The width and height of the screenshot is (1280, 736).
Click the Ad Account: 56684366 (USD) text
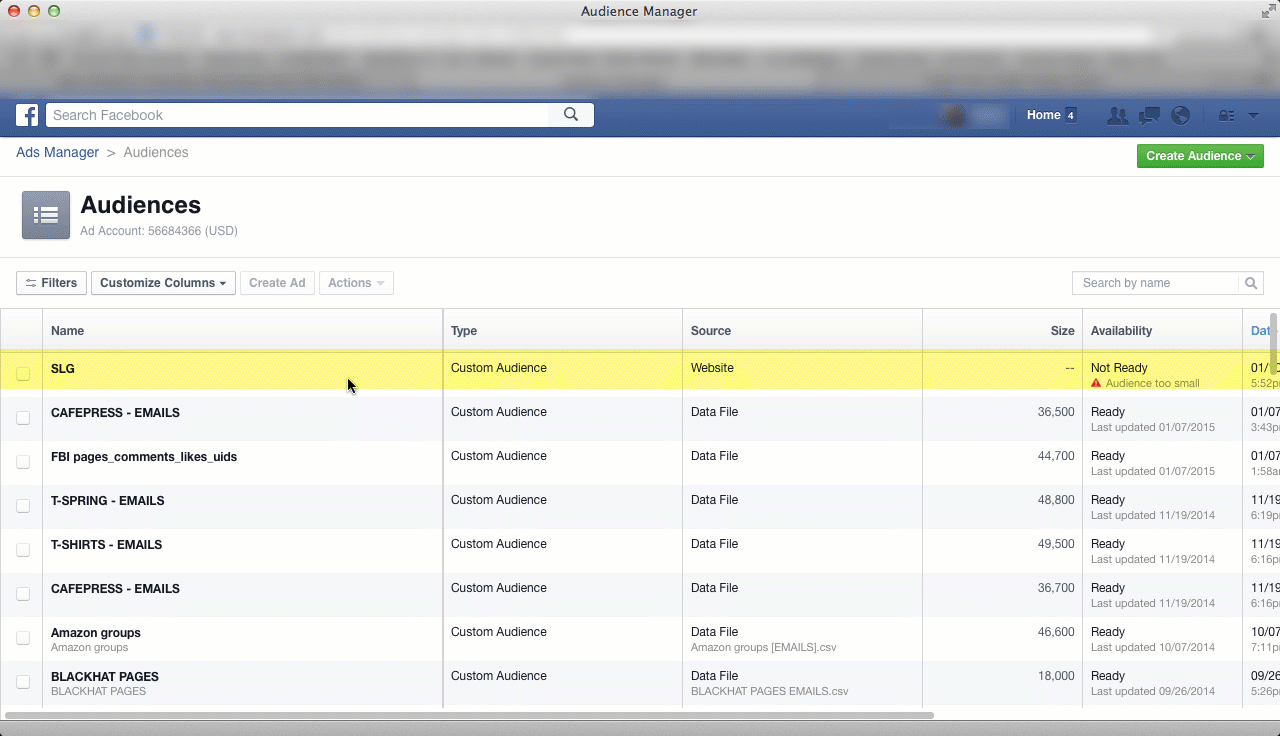click(159, 231)
